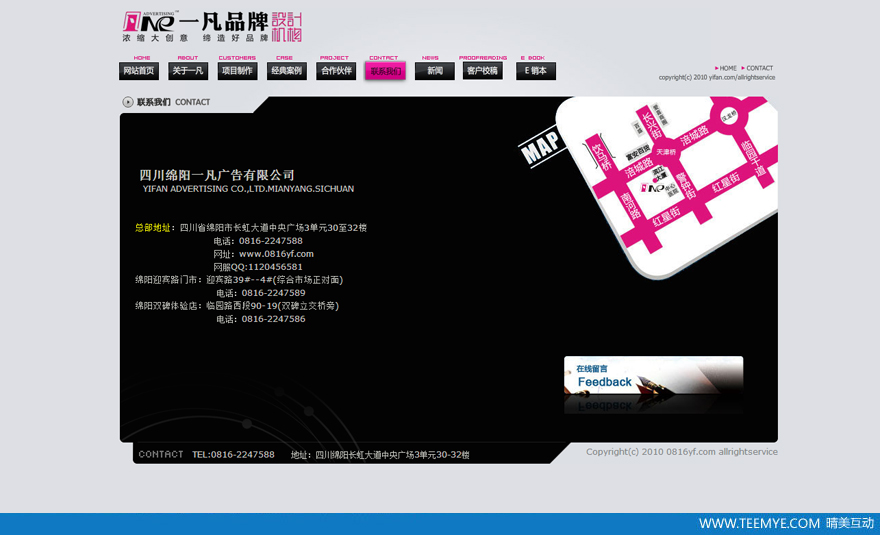This screenshot has height=535, width=880.
Task: Select the phone number 0816-2247589
Action: tap(273, 293)
